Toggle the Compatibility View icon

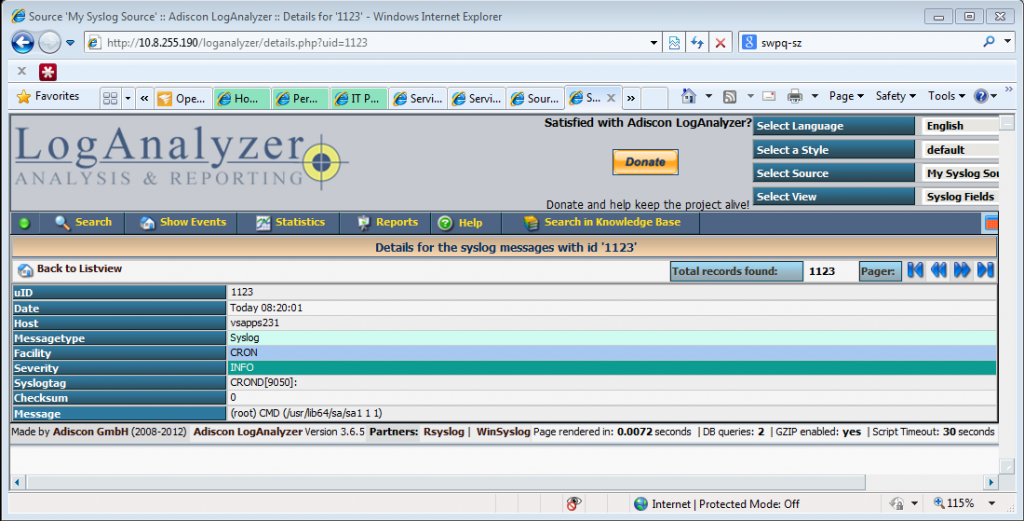click(674, 43)
